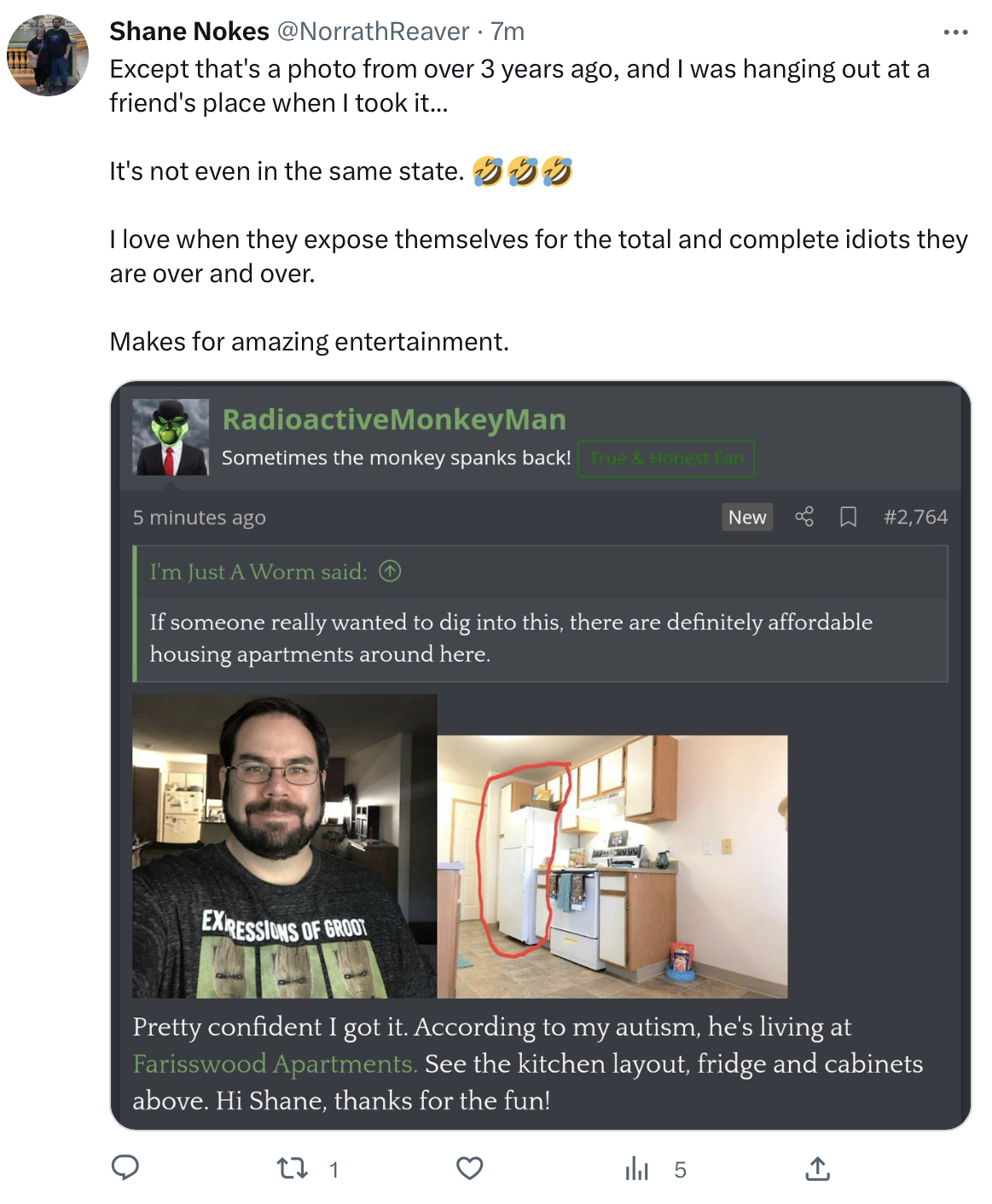Open the kitchen photo with red circle
The image size is (992, 1204).
(612, 866)
